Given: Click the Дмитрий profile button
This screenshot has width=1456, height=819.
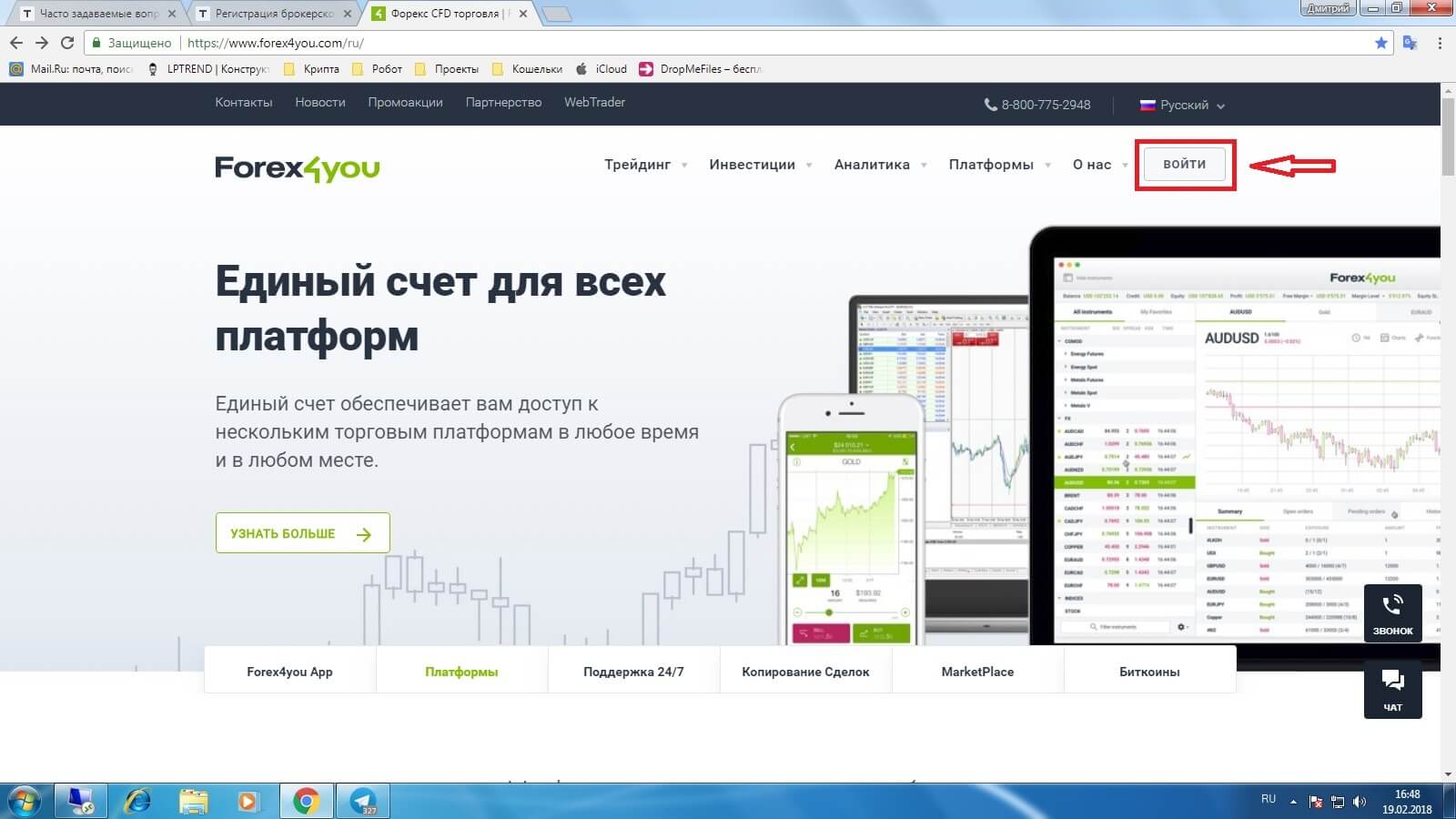Looking at the screenshot, I should point(1329,8).
